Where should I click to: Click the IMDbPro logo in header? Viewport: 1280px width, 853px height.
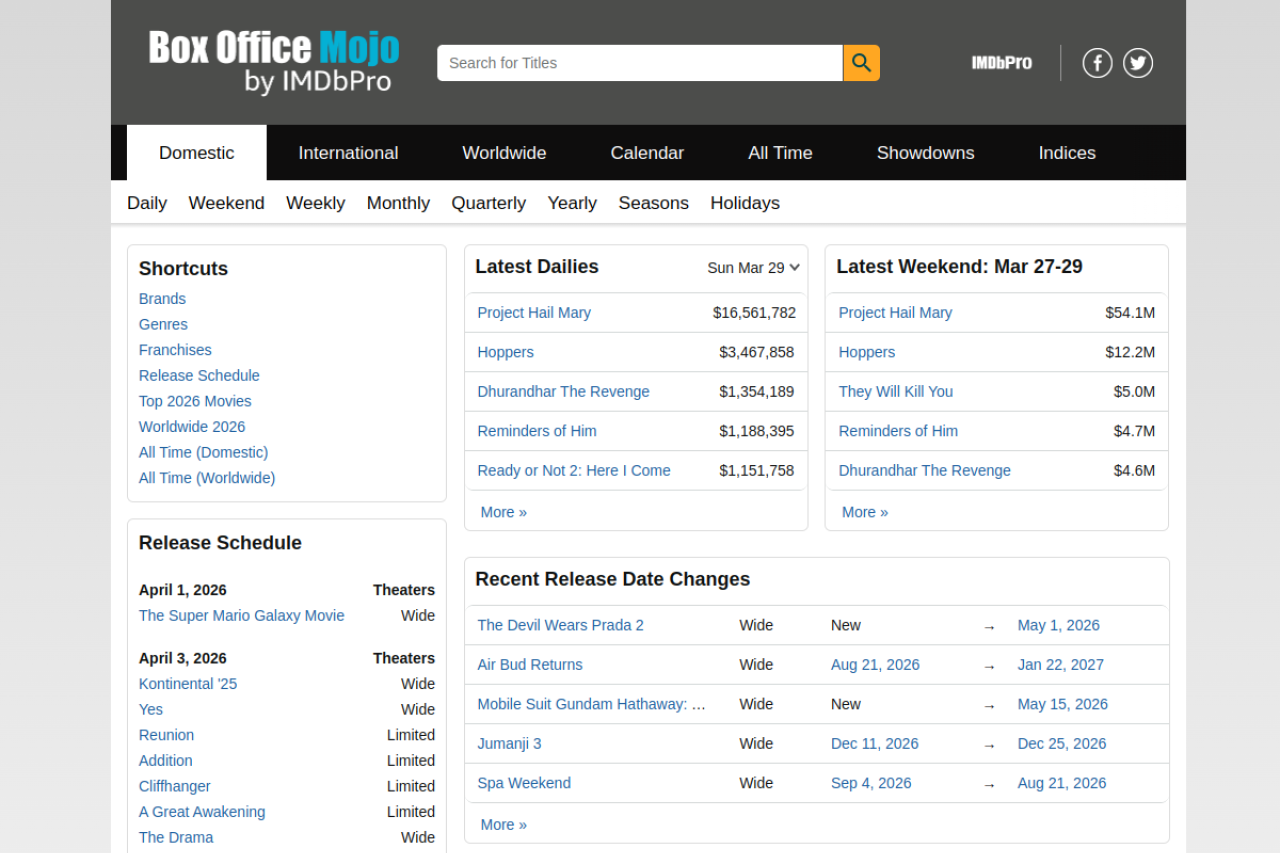(x=1001, y=63)
